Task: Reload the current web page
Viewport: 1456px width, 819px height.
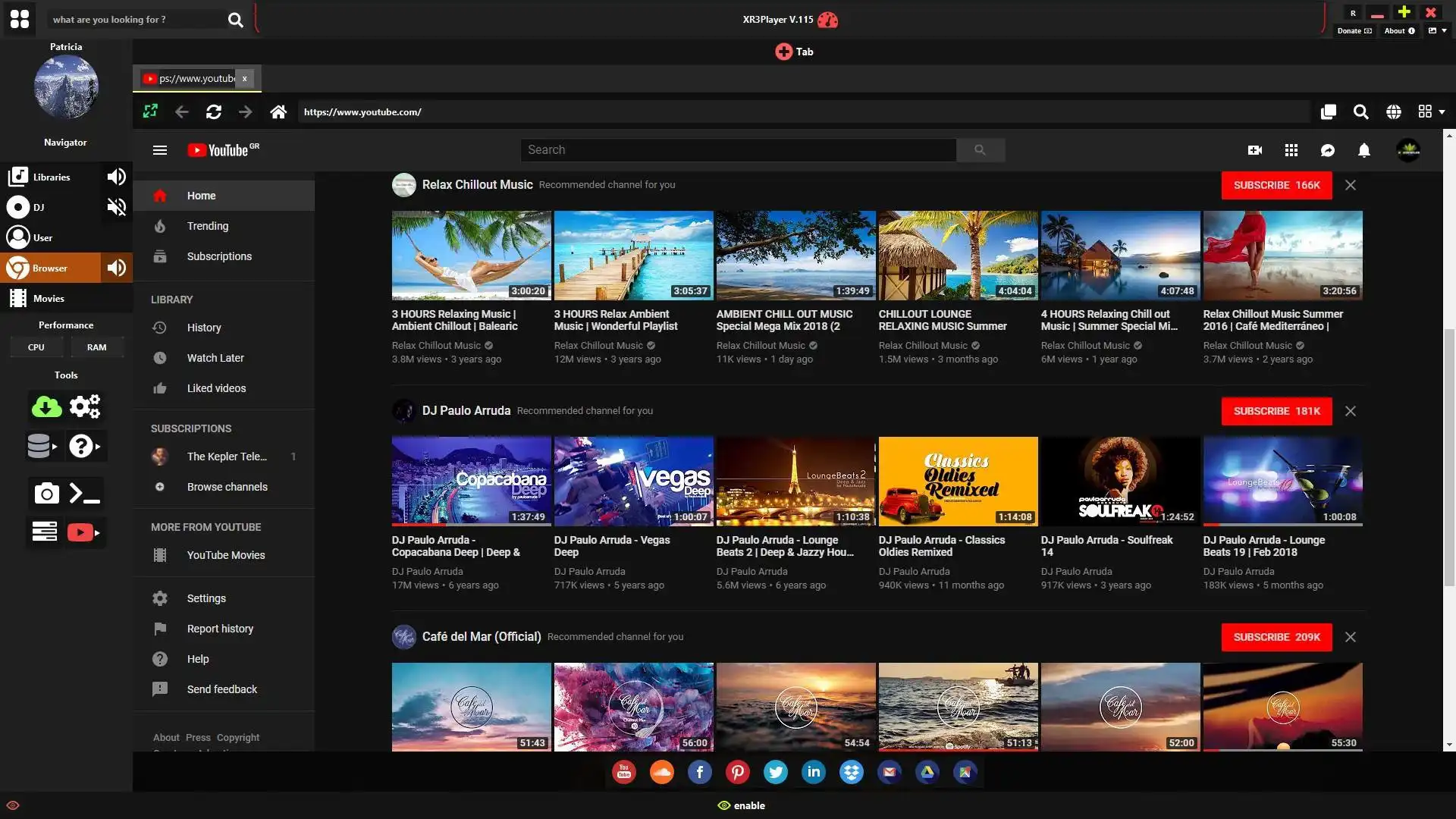Action: (x=214, y=111)
